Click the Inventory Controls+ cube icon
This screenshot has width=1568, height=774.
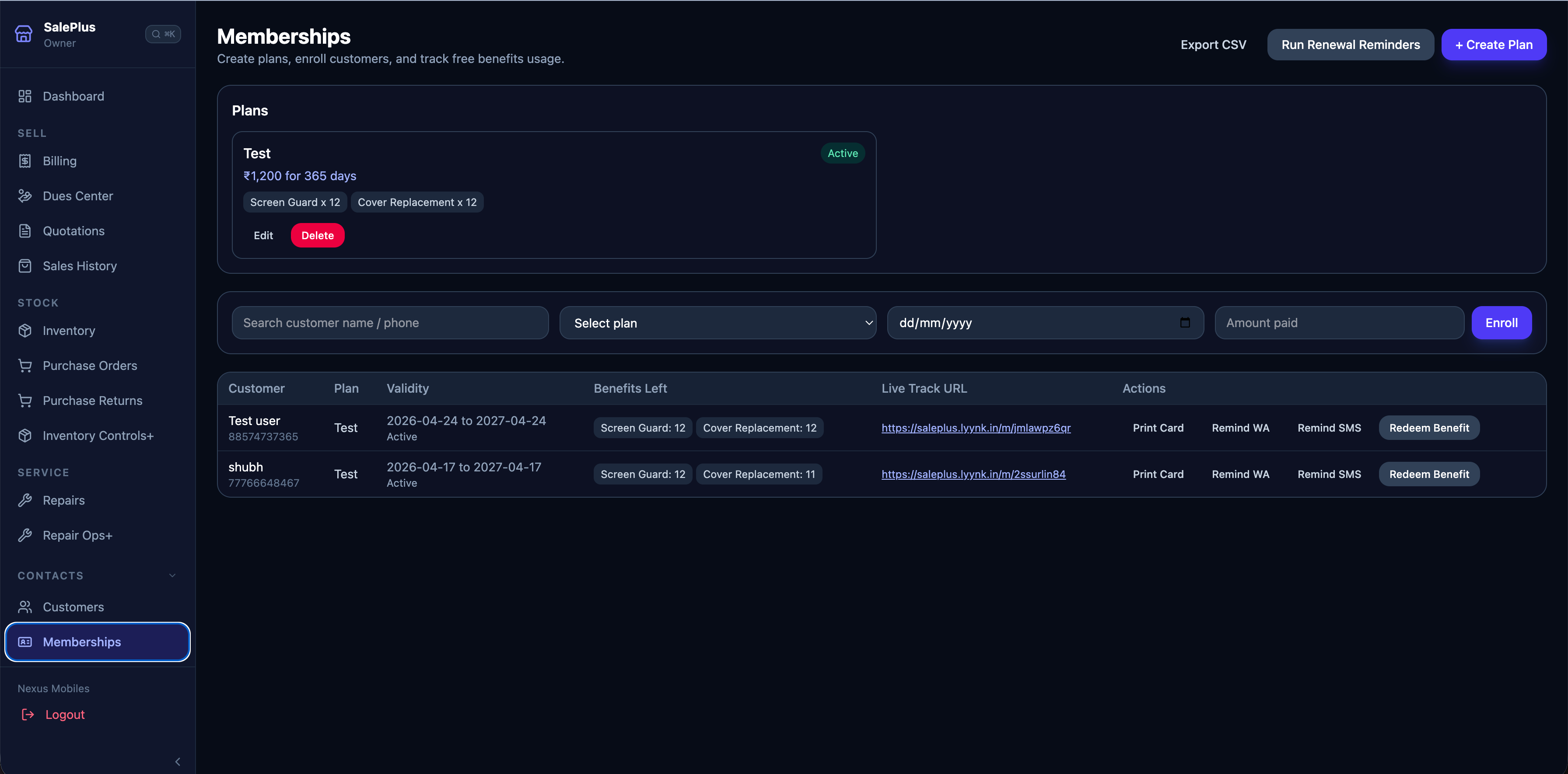[x=24, y=435]
